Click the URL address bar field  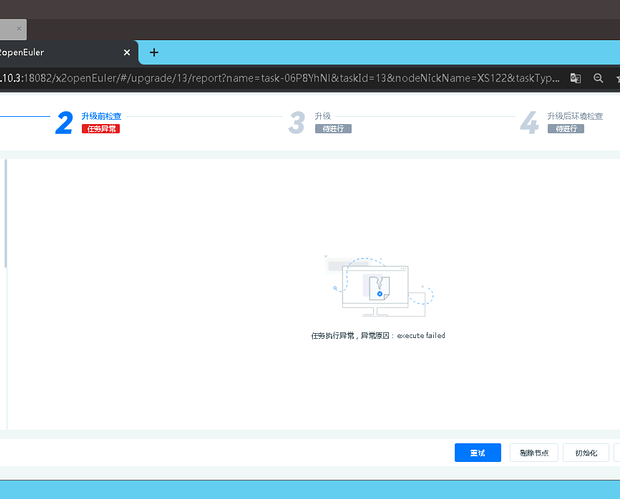point(280,78)
